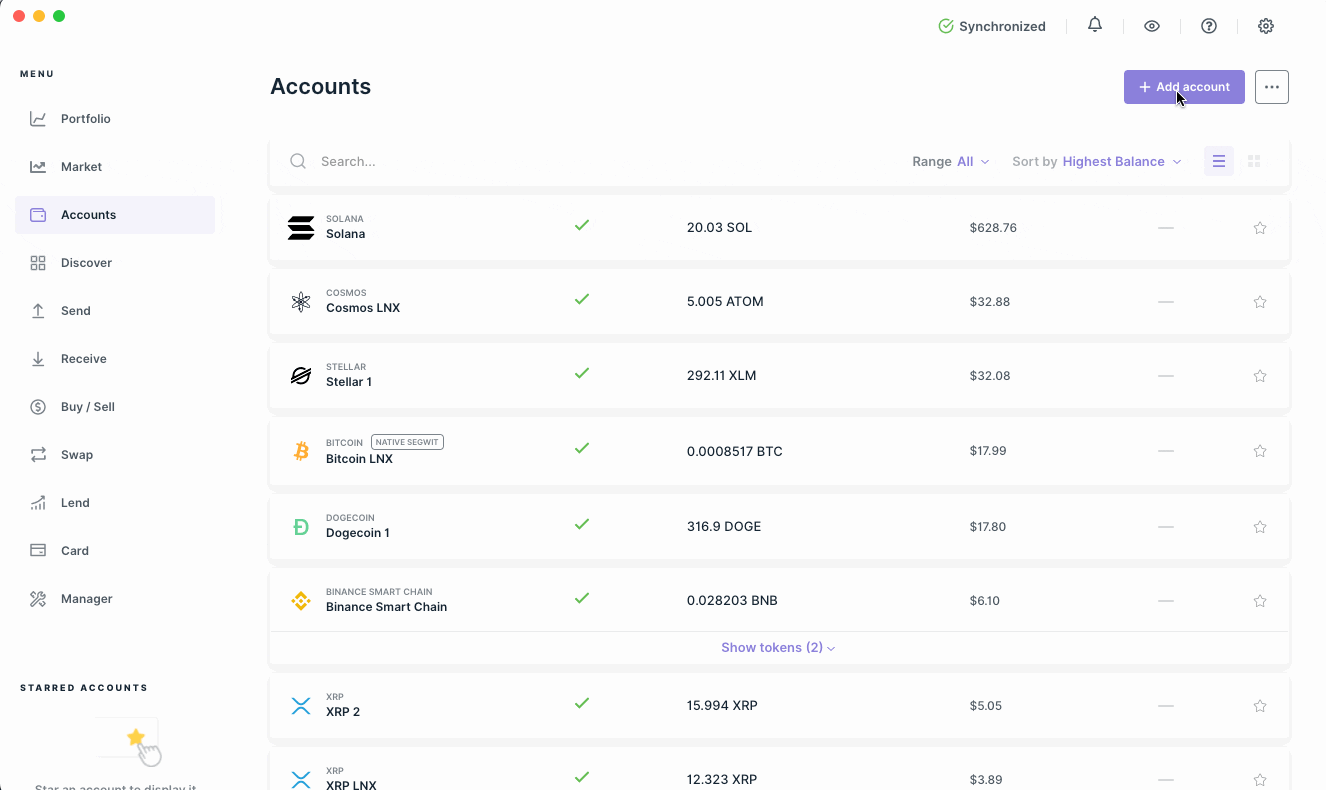Open Swap from the sidebar menu
The image size is (1326, 790).
tap(77, 455)
